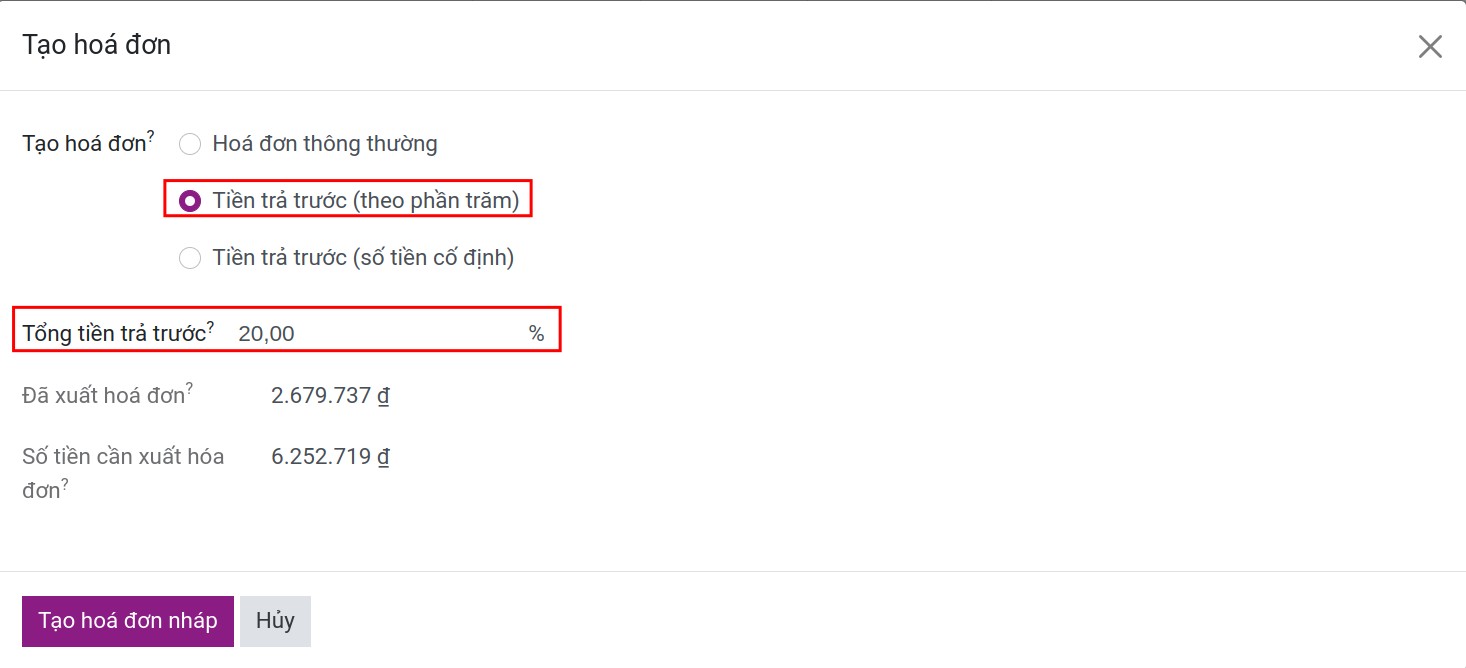Click the amount to invoice 6.252.719
This screenshot has height=668, width=1466.
click(321, 457)
